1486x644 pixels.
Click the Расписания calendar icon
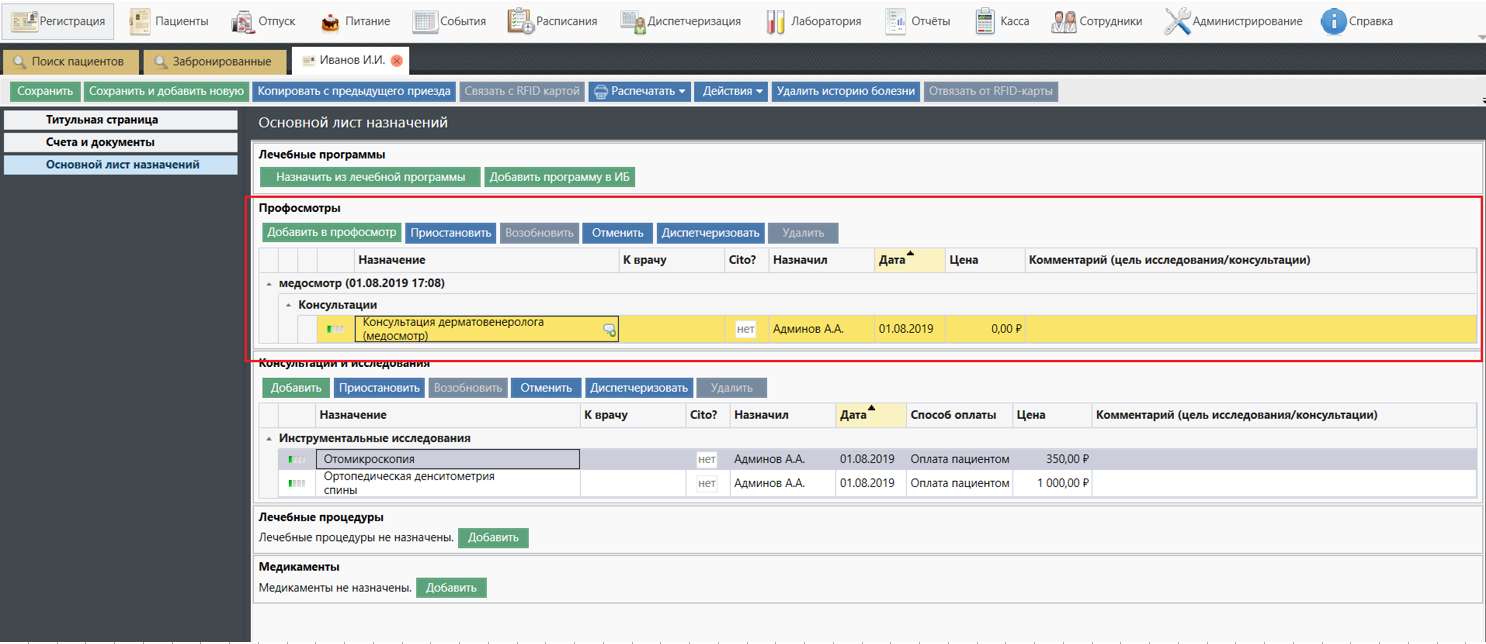[x=520, y=21]
